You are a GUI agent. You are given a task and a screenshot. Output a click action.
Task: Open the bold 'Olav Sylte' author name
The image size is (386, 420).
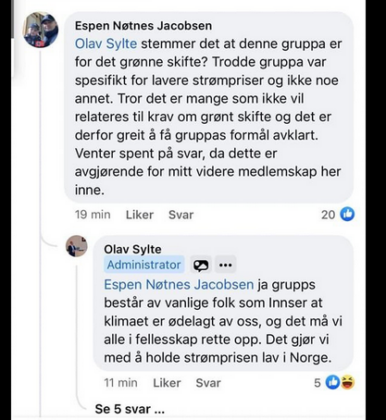click(133, 249)
